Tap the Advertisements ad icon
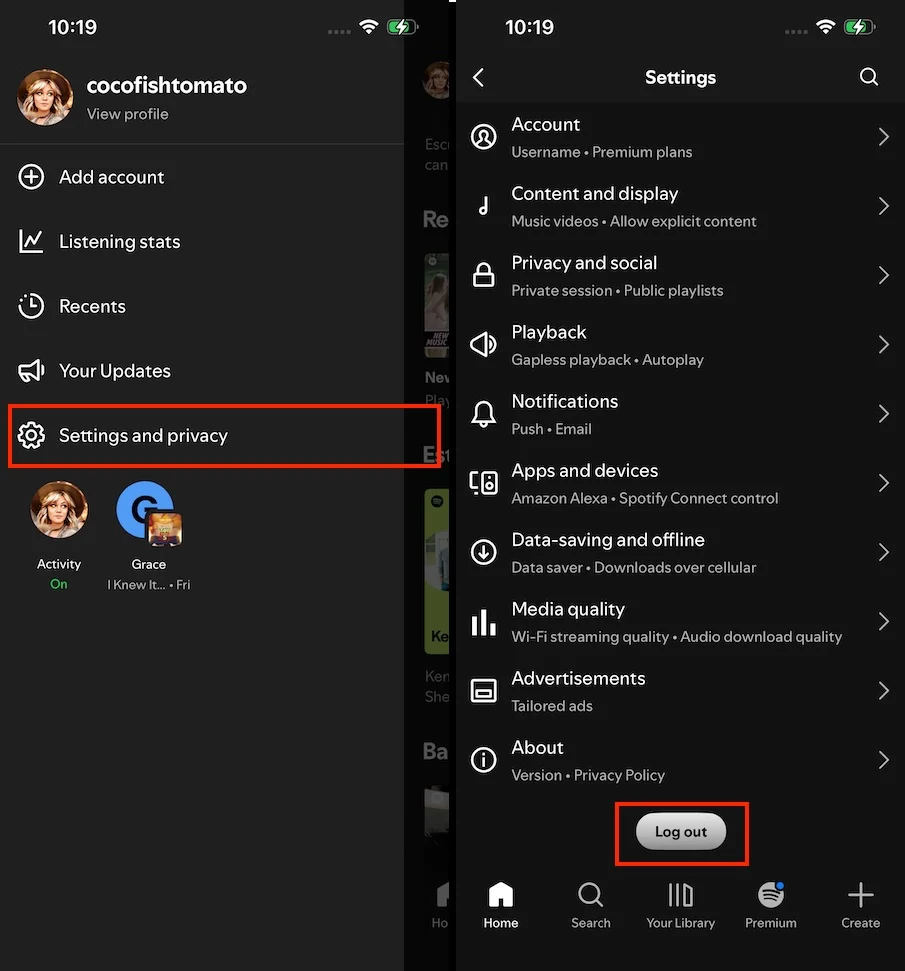This screenshot has height=971, width=905. [483, 690]
